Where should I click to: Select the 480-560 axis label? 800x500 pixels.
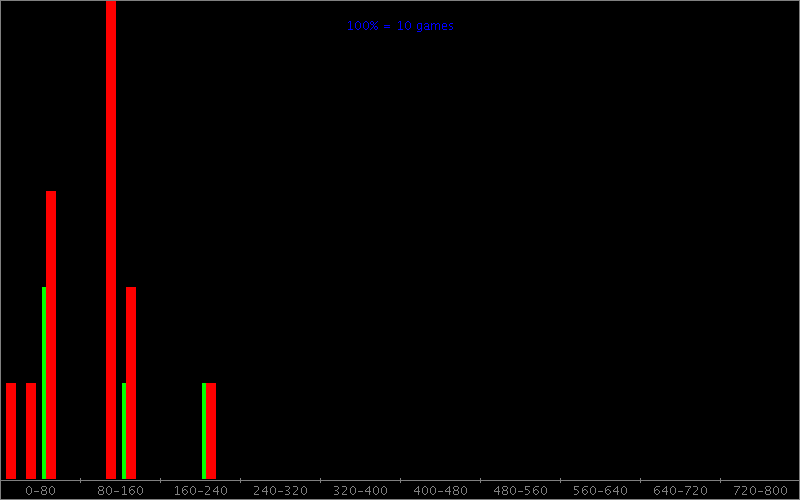[520, 491]
